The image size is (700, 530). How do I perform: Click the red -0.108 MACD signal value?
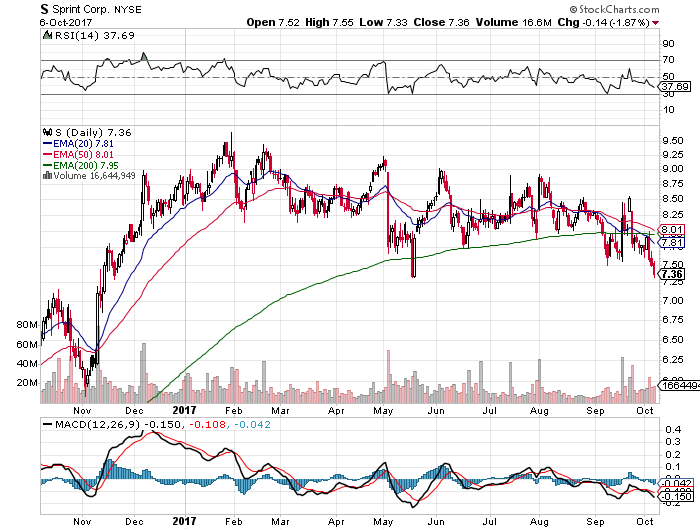pos(208,425)
